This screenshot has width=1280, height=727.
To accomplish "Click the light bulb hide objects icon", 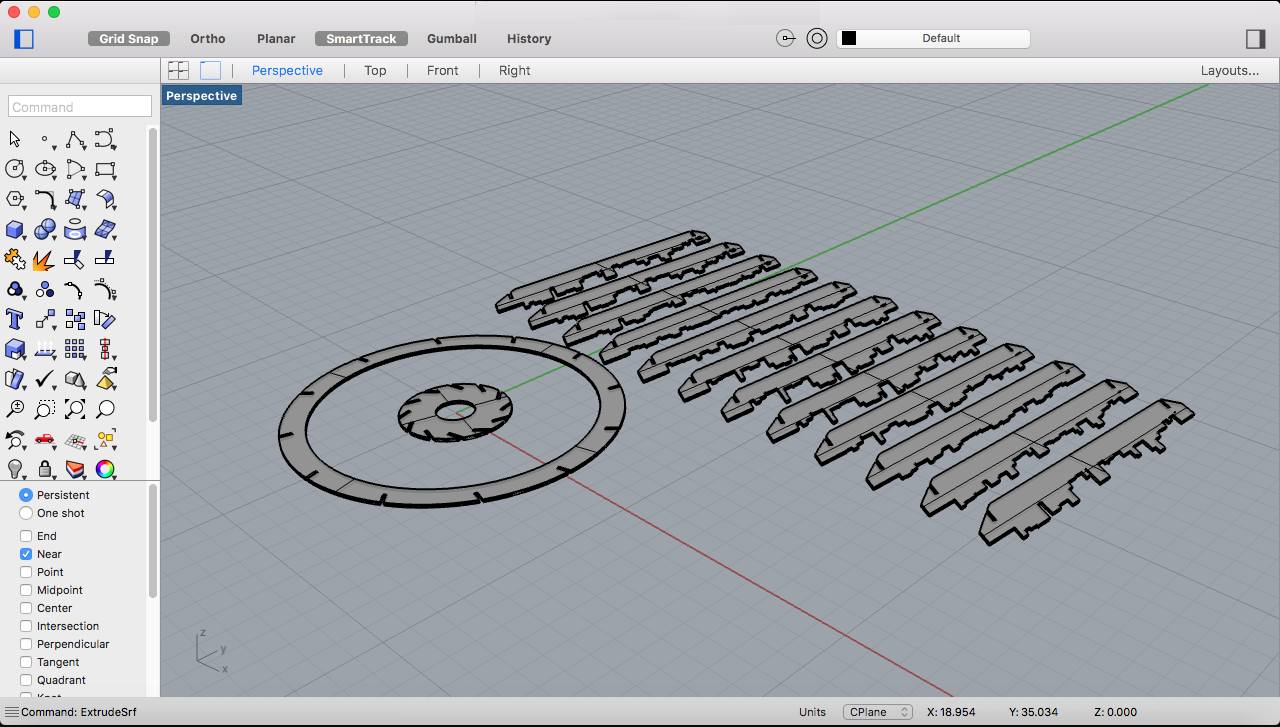I will click(15, 468).
